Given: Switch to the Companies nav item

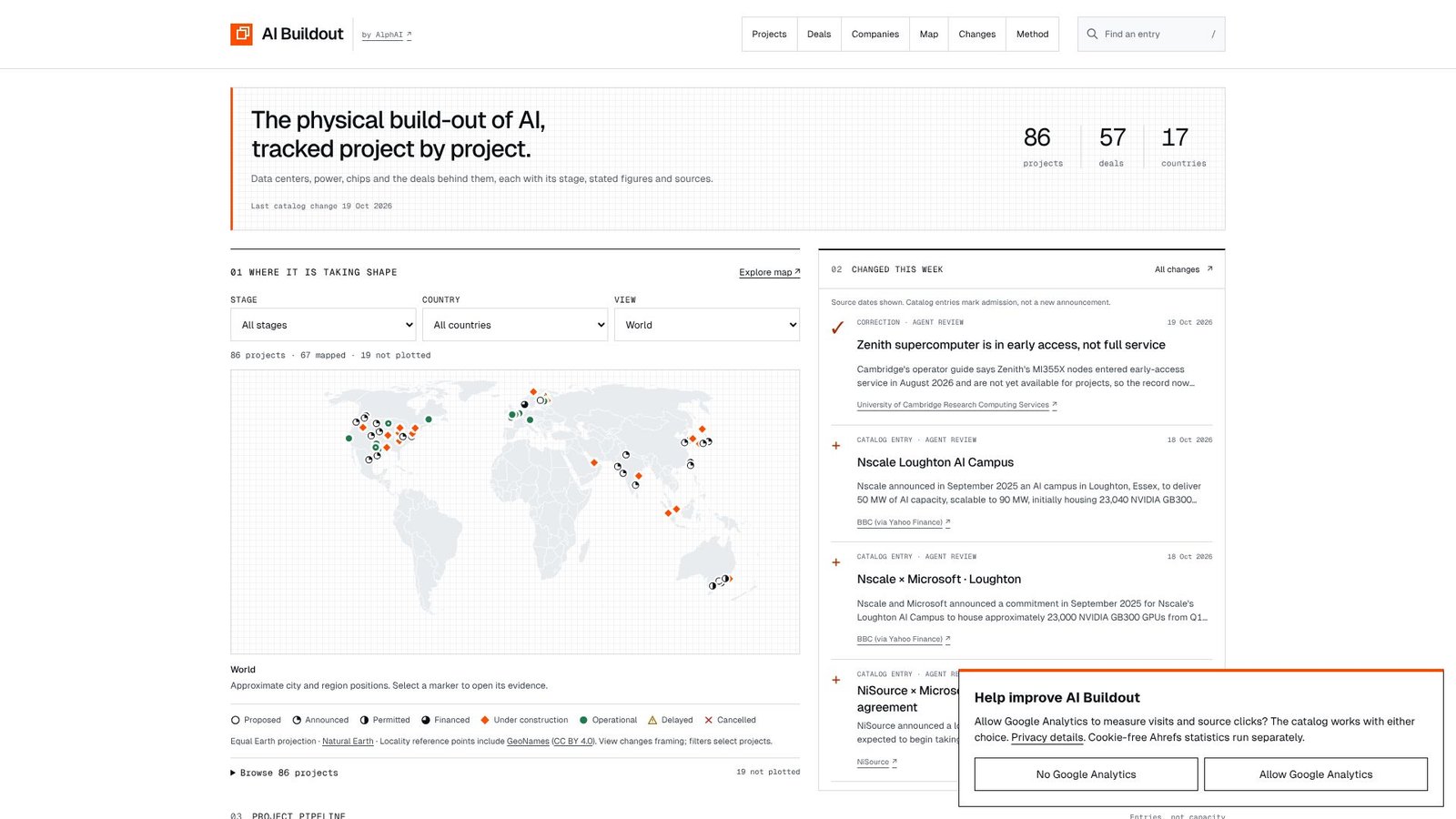Looking at the screenshot, I should [x=875, y=35].
